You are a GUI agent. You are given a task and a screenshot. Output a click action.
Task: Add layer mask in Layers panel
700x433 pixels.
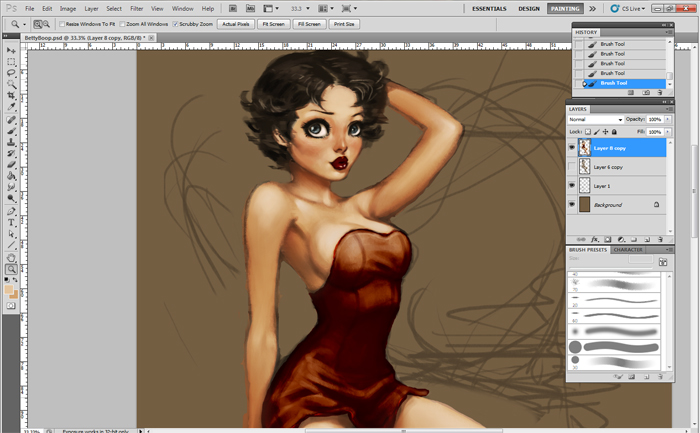coord(608,240)
